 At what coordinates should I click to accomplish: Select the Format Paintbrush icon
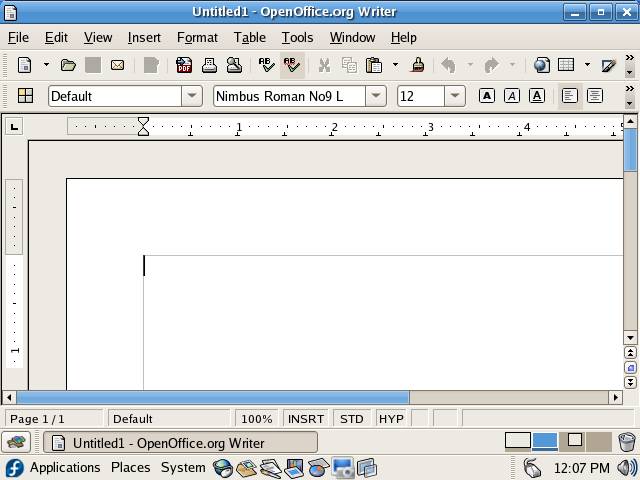[x=418, y=65]
